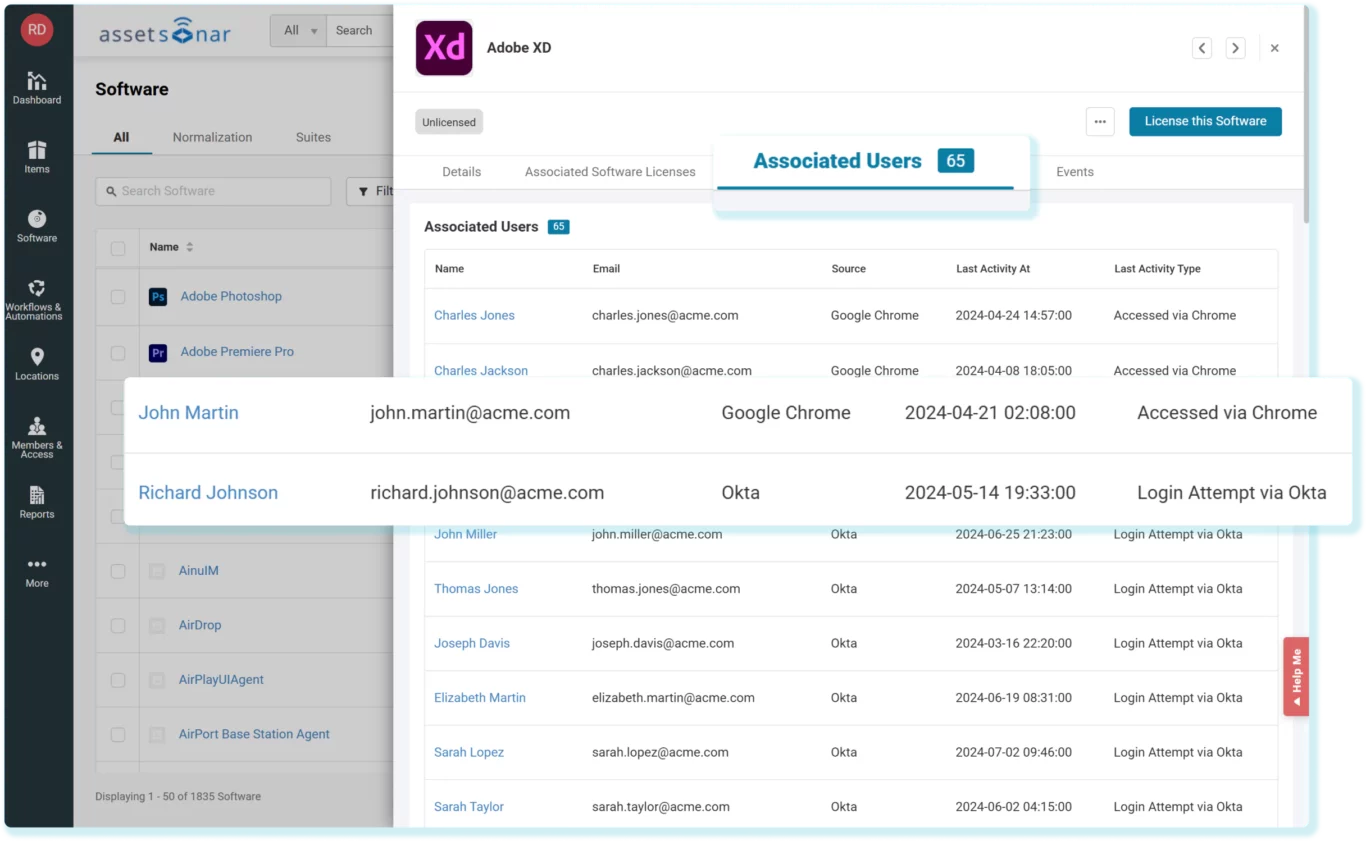Screen dimensions: 1366x841
Task: Open the three-dot options menu
Action: [1100, 122]
